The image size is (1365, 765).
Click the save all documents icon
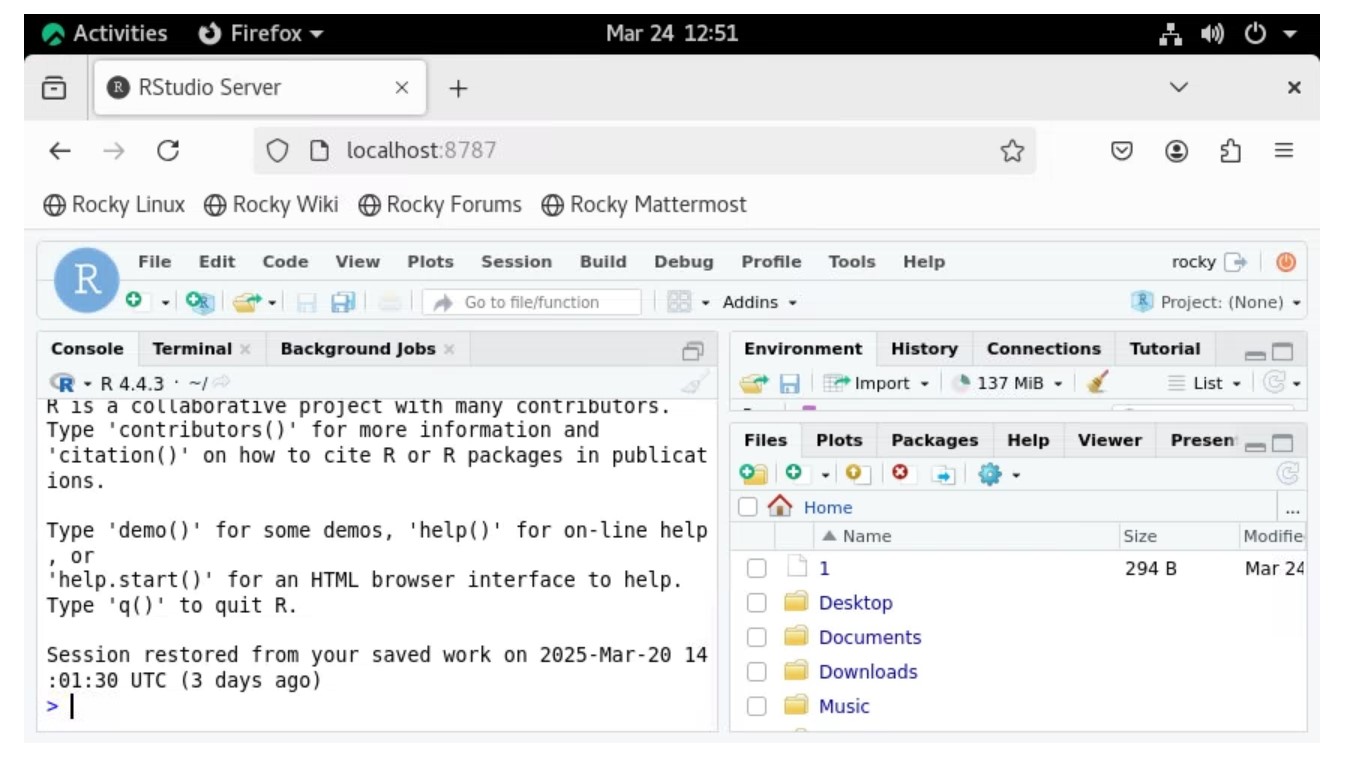pos(343,302)
